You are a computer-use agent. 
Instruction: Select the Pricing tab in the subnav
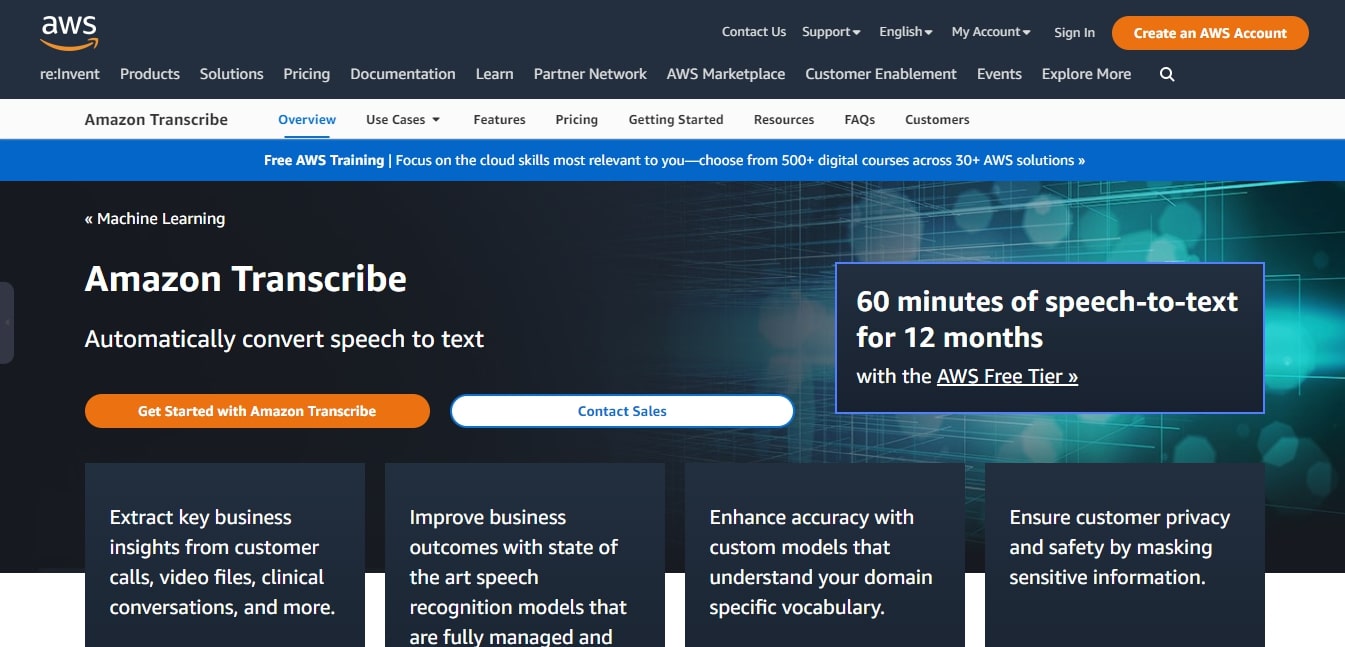pyautogui.click(x=577, y=119)
